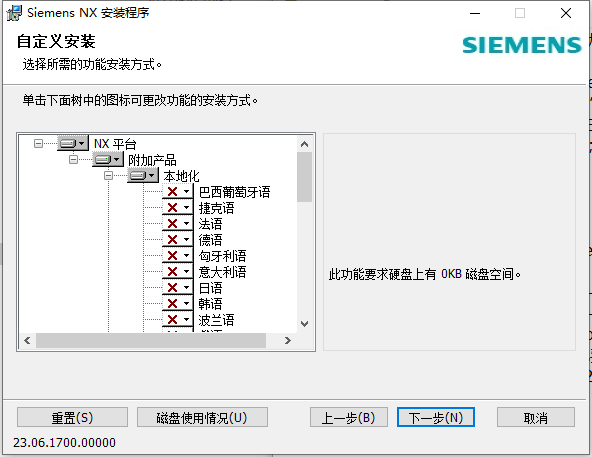
Task: Open the red X dropdown for 韩语
Action: 178,304
